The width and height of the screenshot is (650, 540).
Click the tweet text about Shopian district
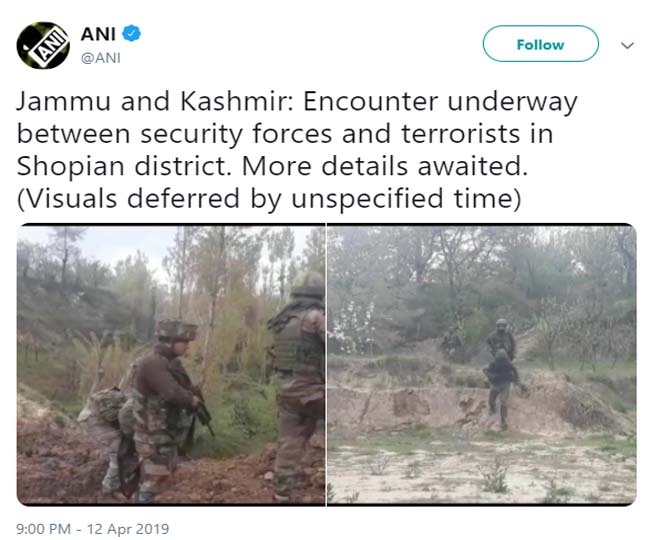297,151
